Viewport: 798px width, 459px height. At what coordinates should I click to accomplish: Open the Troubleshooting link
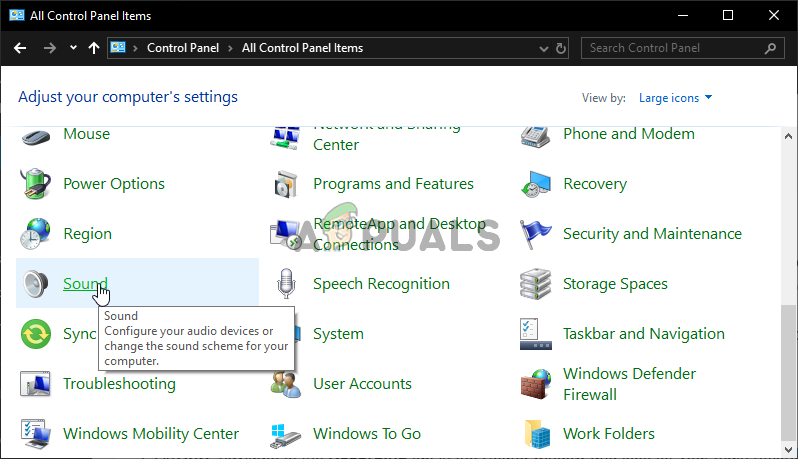[119, 384]
